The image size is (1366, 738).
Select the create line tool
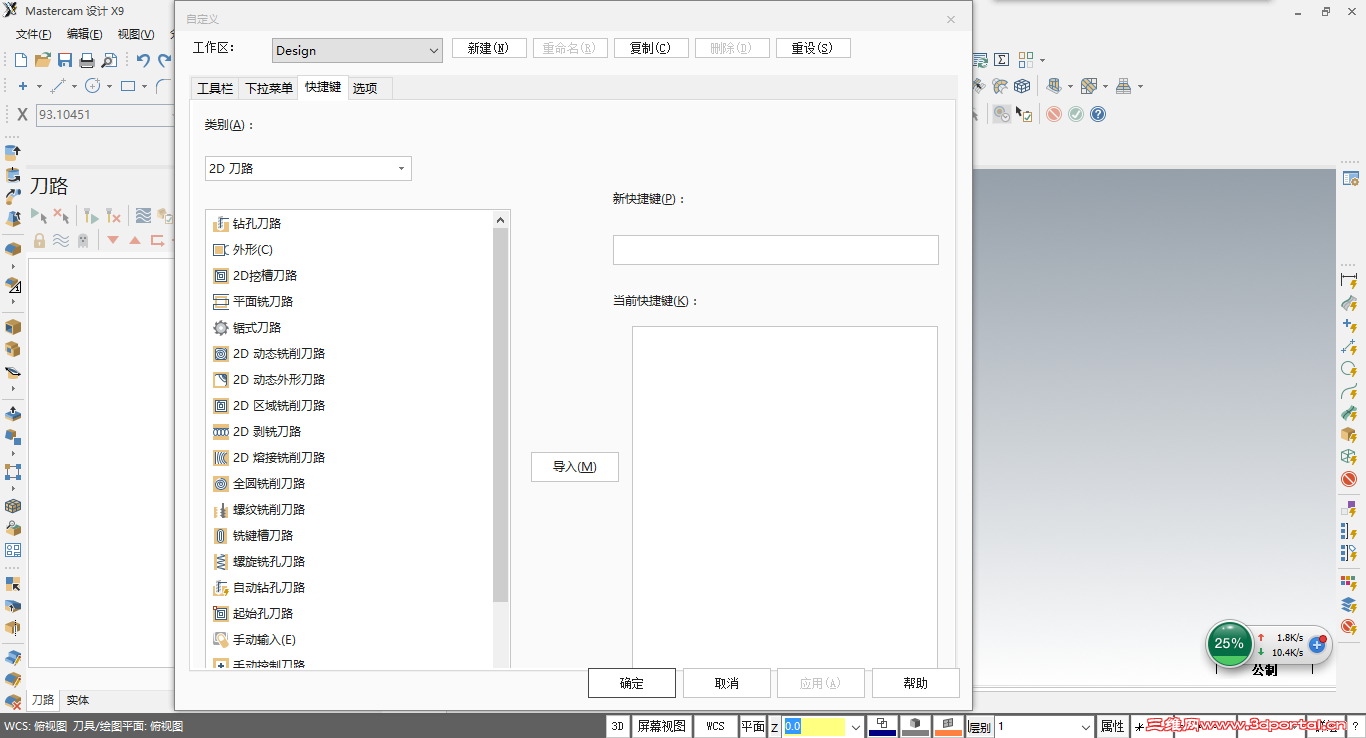click(57, 86)
